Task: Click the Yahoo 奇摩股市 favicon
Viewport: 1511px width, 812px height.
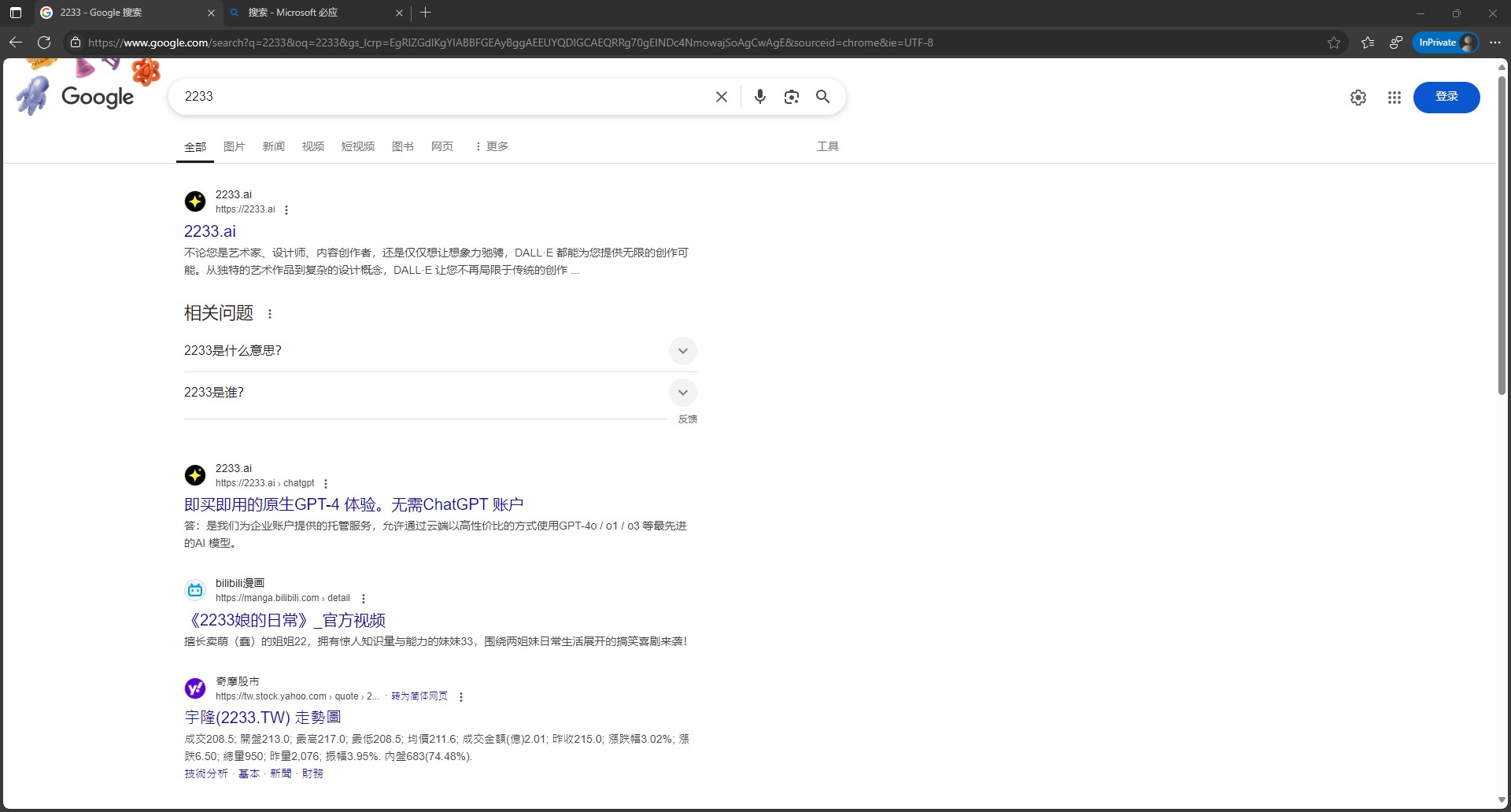Action: [x=195, y=688]
